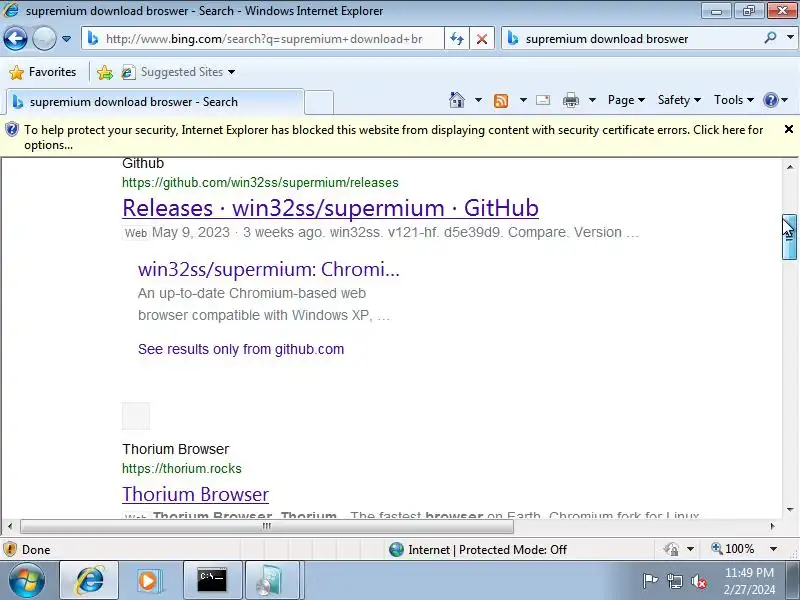800x600 pixels.
Task: Open Windows Media Player from taskbar
Action: [x=148, y=581]
